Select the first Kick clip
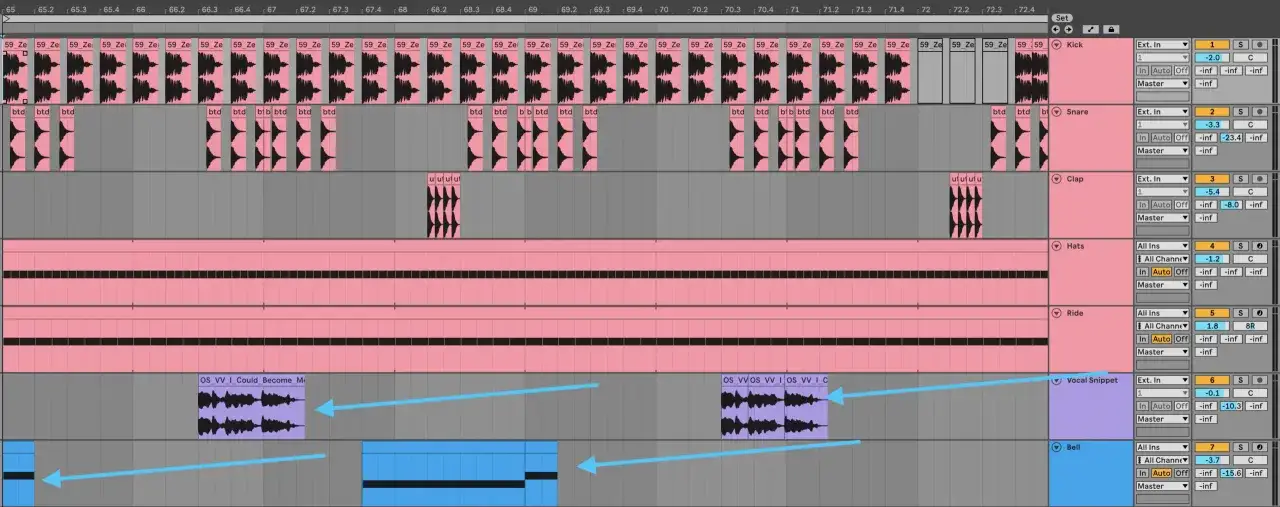Viewport: 1280px width, 507px height. pyautogui.click(x=17, y=72)
